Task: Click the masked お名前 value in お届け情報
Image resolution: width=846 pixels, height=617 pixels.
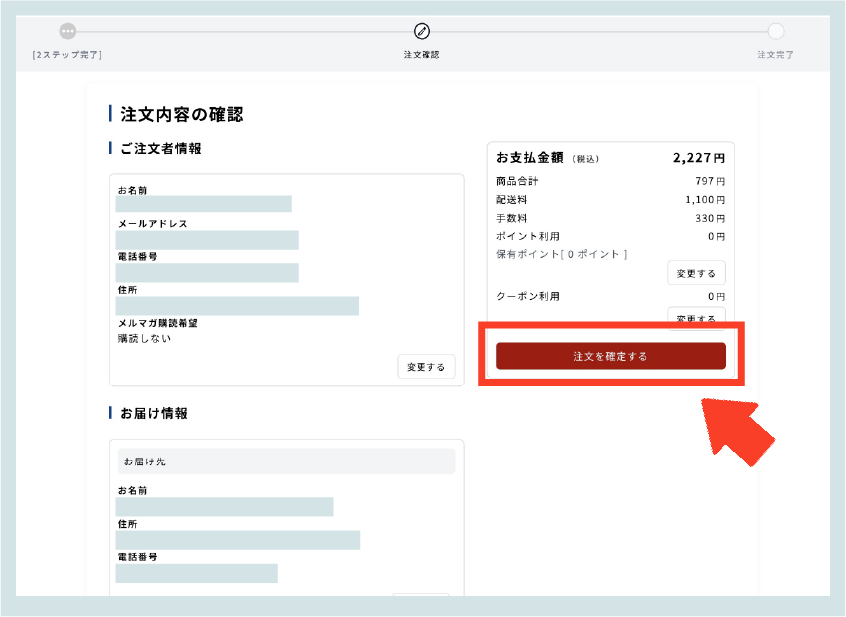Action: click(224, 507)
